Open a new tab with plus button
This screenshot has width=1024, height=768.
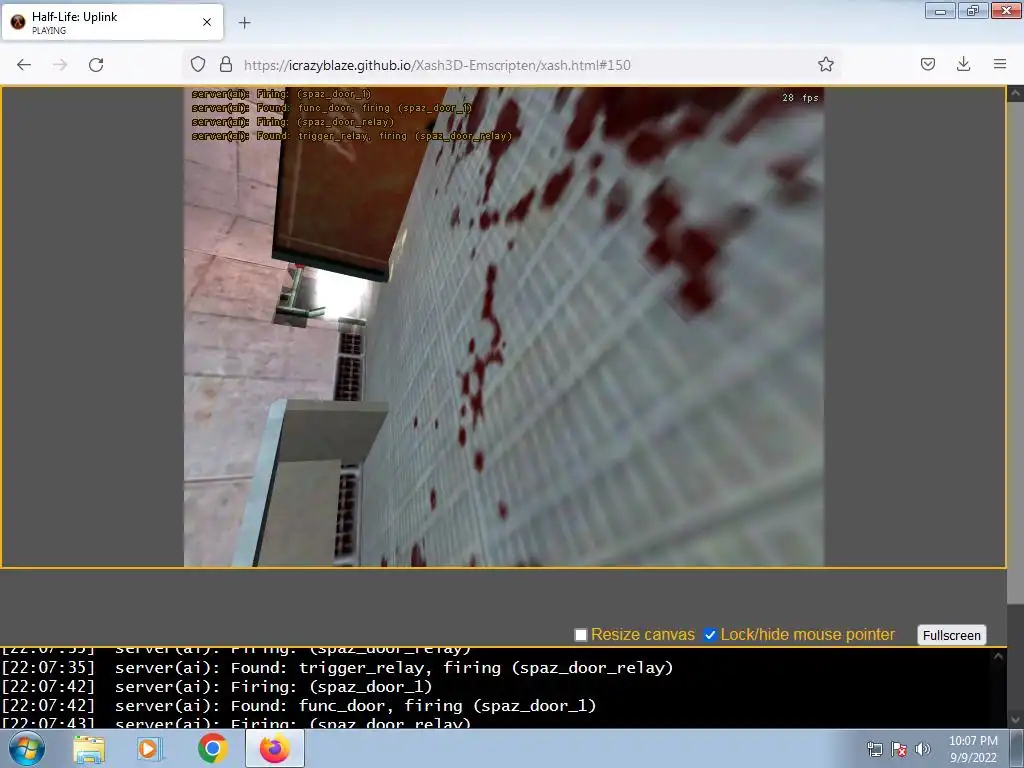(244, 23)
